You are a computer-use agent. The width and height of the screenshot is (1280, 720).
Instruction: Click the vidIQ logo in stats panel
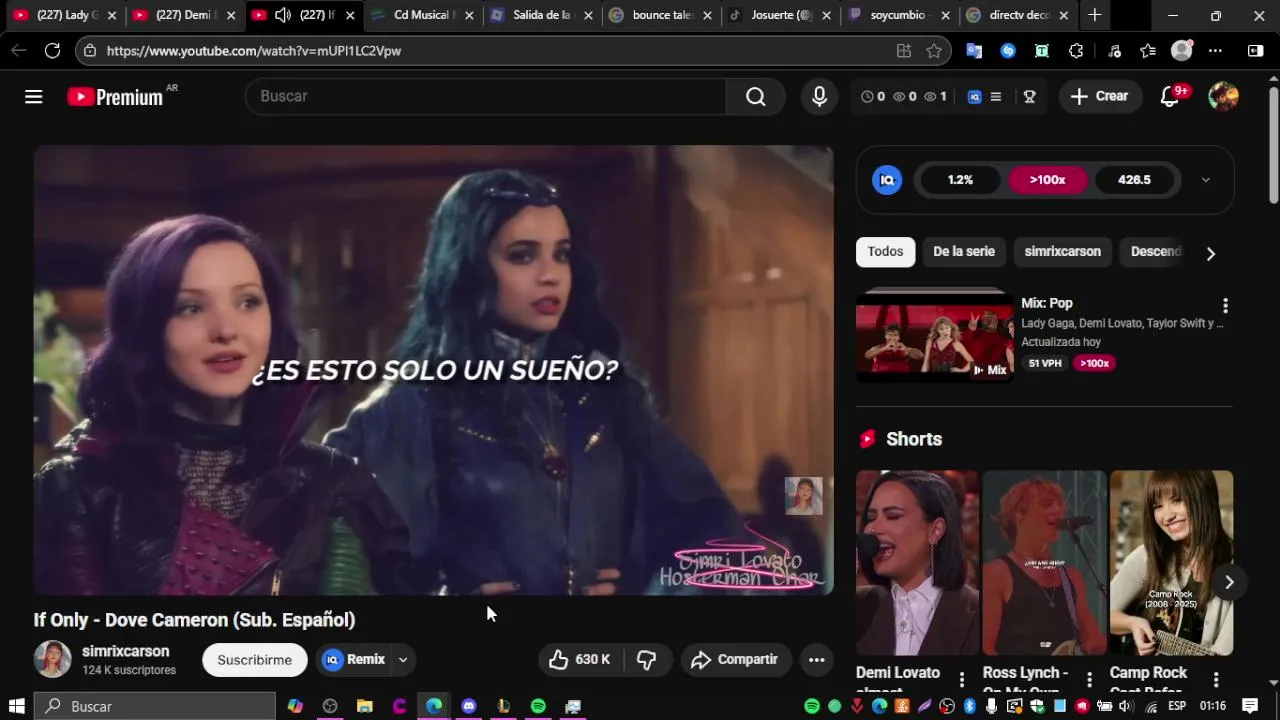[x=886, y=180]
